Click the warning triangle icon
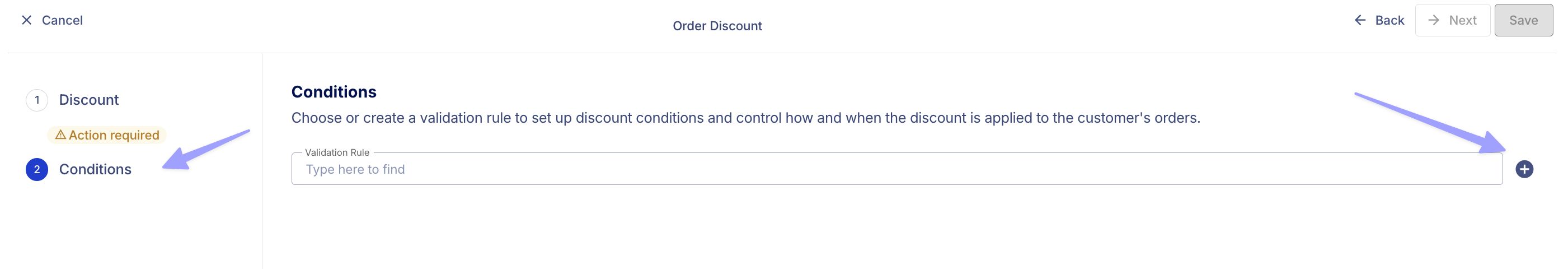The image size is (1568, 269). [x=60, y=135]
